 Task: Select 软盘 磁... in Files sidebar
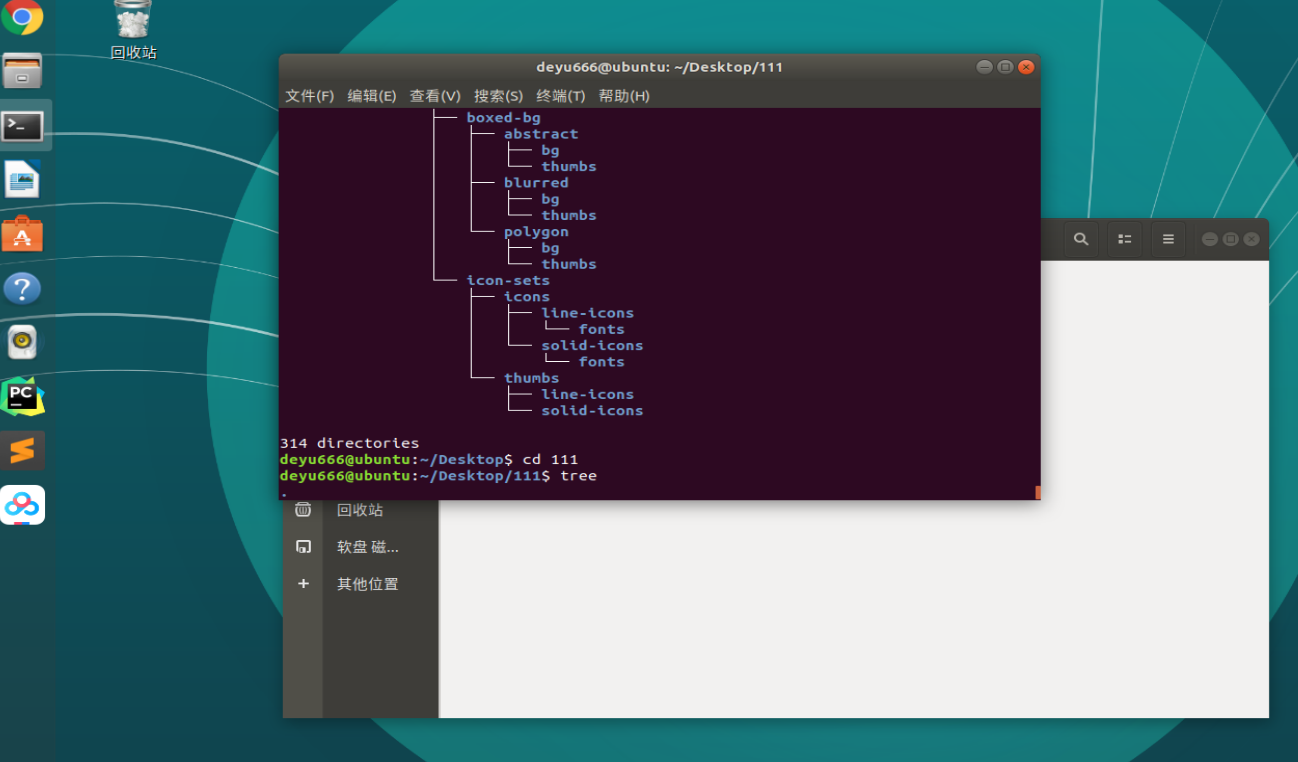pyautogui.click(x=368, y=547)
